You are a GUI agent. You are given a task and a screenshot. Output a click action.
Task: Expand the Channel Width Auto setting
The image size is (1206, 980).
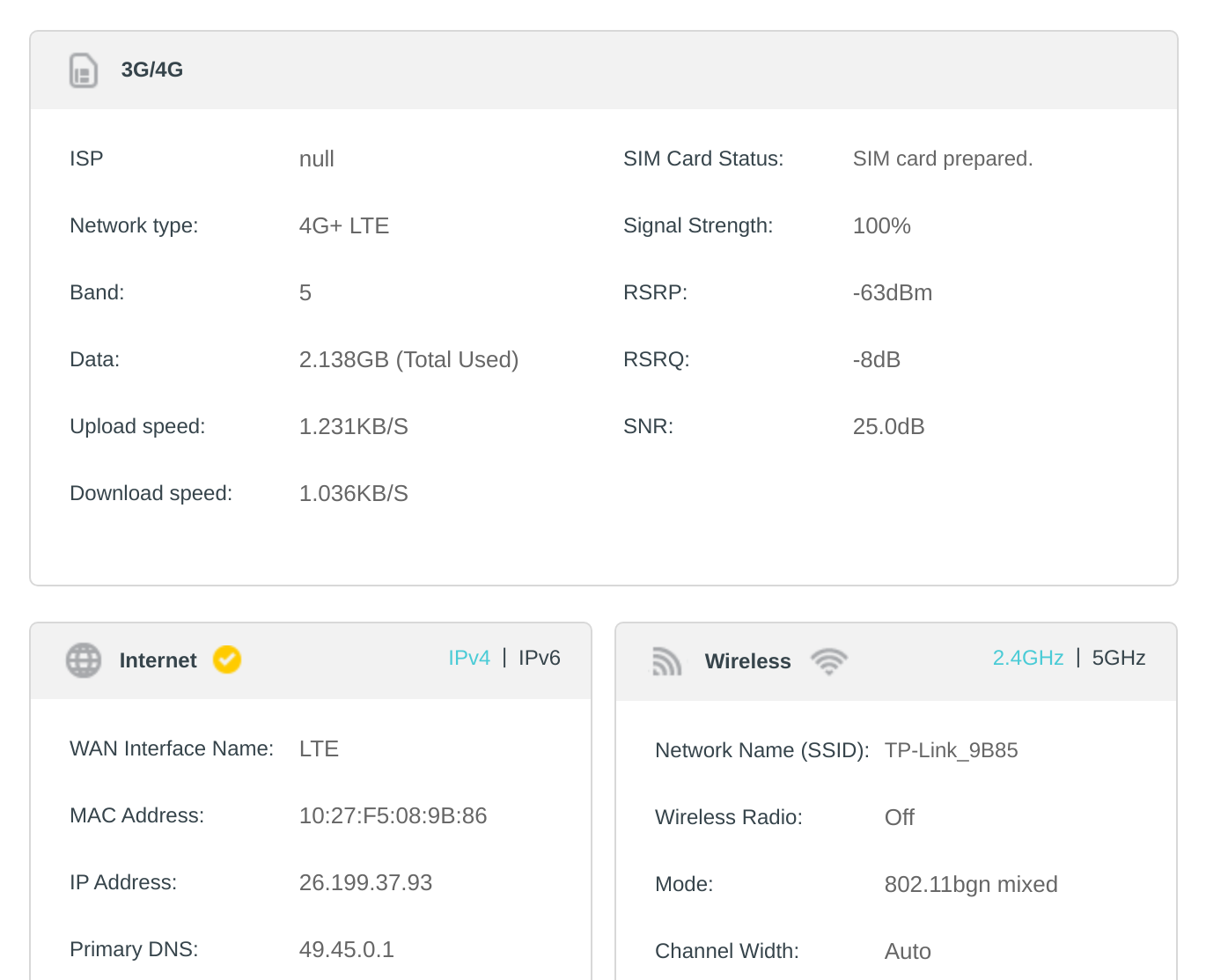pyautogui.click(x=908, y=951)
